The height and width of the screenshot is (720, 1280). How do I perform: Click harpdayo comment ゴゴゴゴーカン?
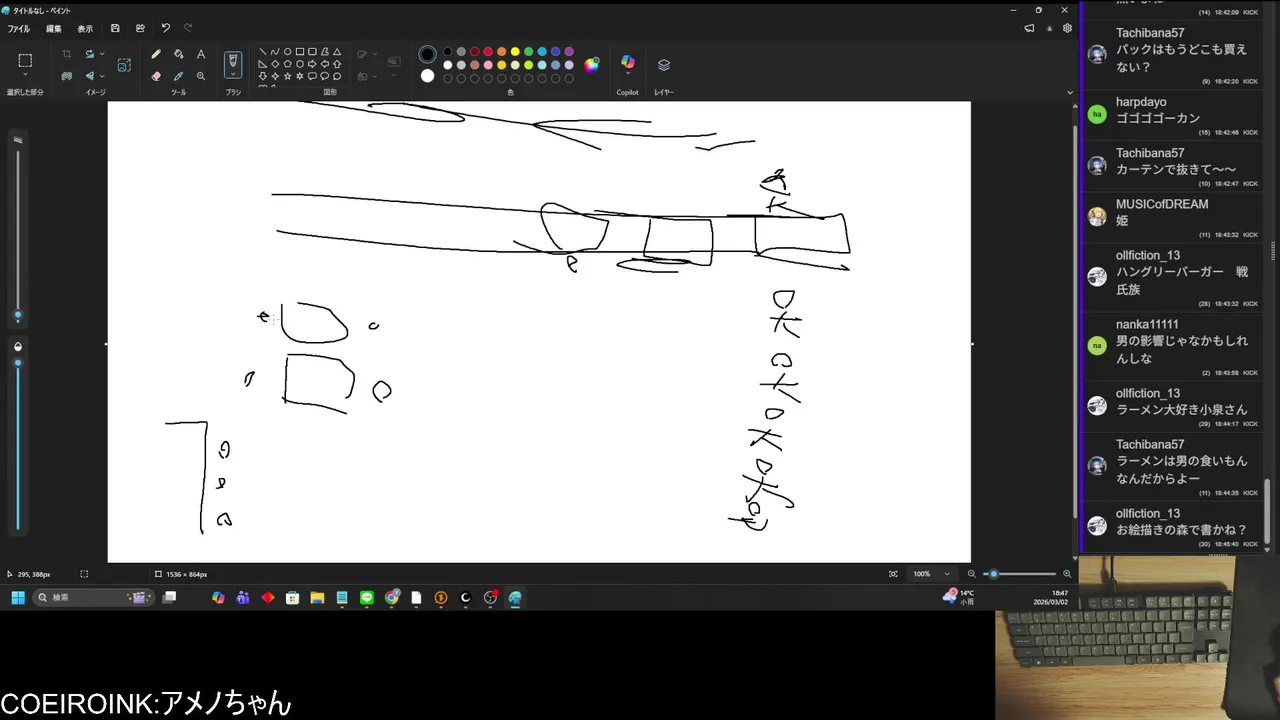tap(1158, 118)
